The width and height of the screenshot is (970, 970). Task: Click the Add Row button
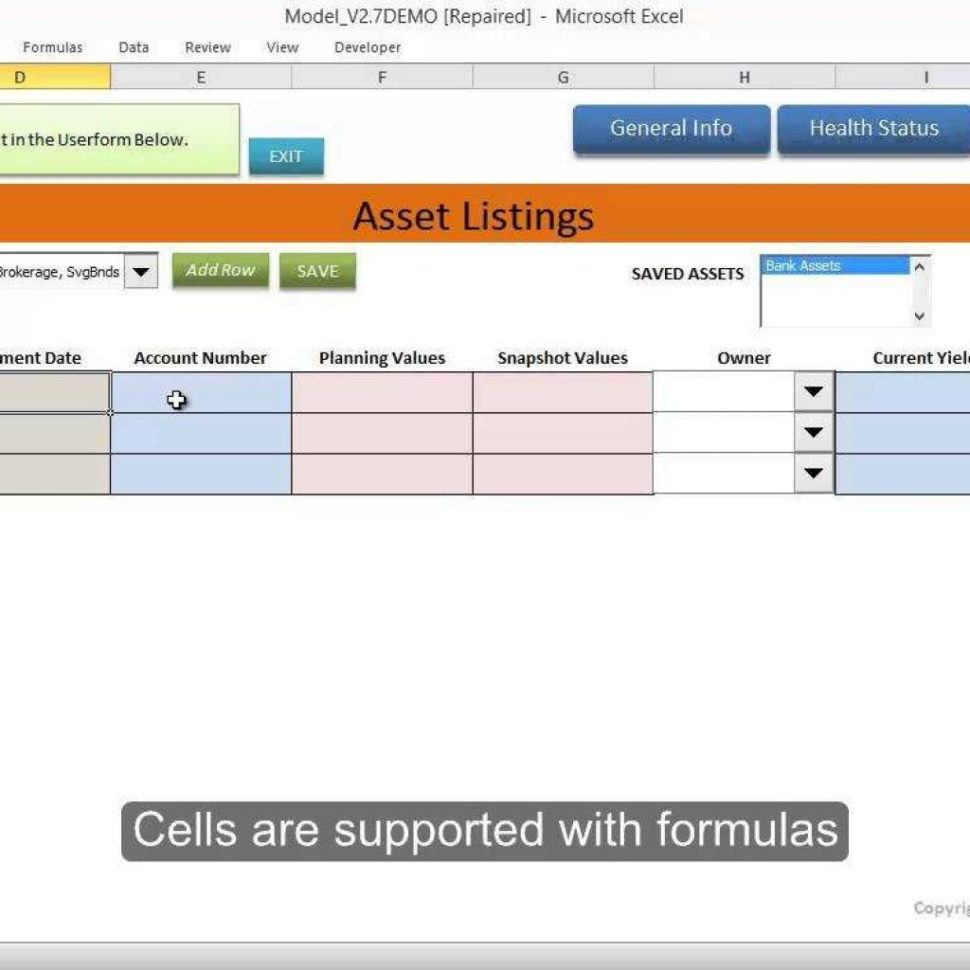pyautogui.click(x=220, y=270)
